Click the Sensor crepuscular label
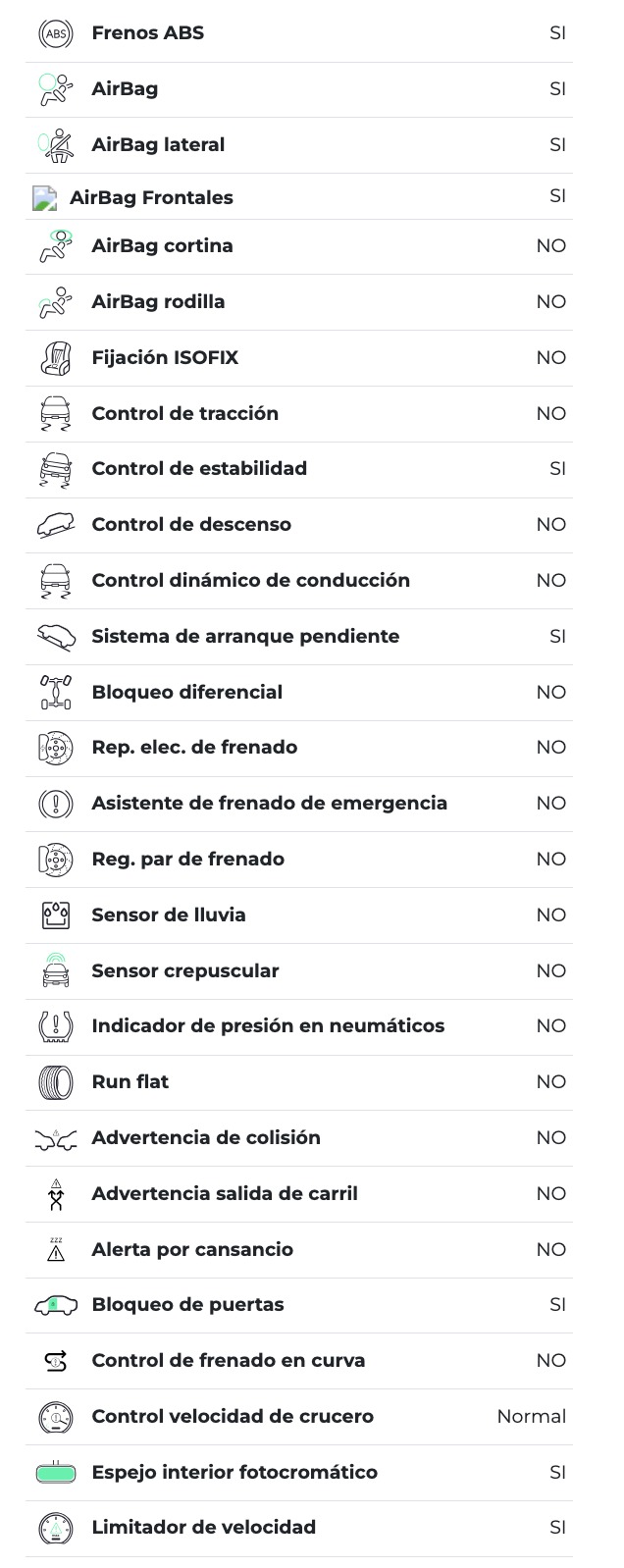Image resolution: width=624 pixels, height=1568 pixels. click(x=185, y=971)
